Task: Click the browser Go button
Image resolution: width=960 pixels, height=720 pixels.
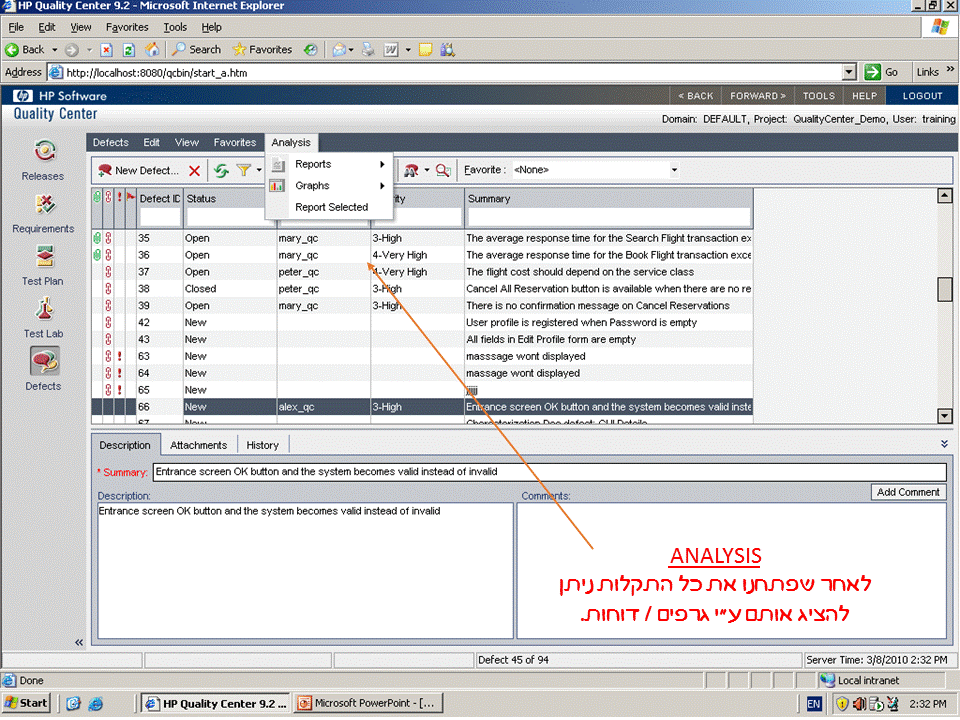Action: [x=882, y=73]
